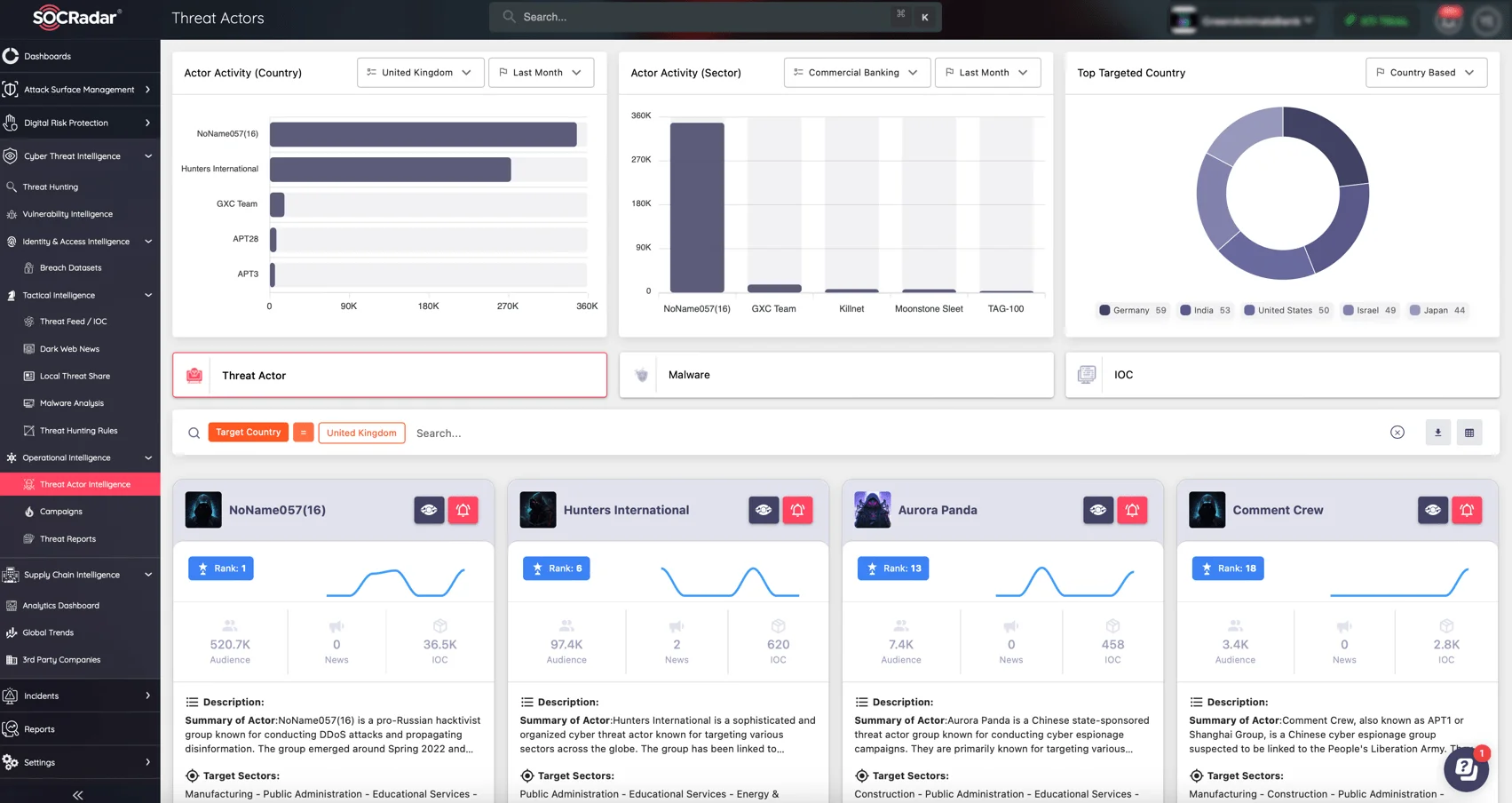Select the Threat Actor tab

click(x=390, y=375)
